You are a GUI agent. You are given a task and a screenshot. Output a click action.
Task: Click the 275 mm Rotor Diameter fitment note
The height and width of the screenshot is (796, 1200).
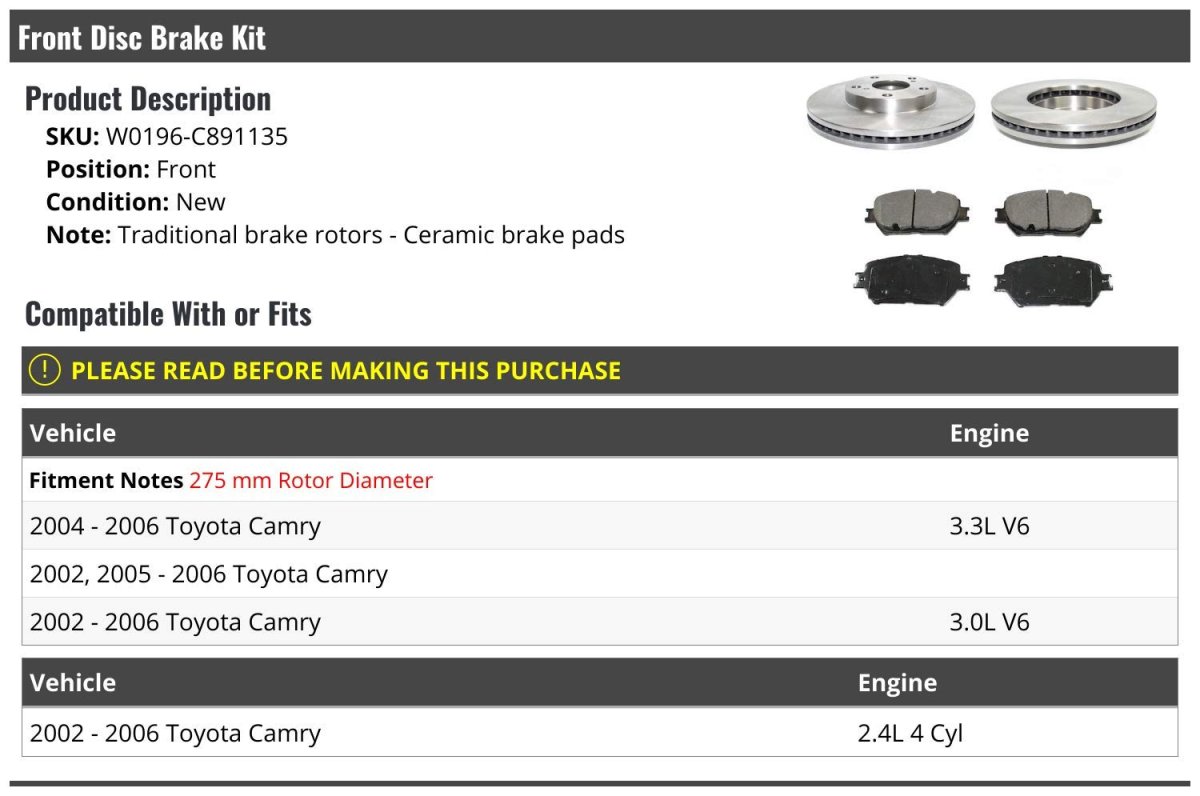click(311, 480)
